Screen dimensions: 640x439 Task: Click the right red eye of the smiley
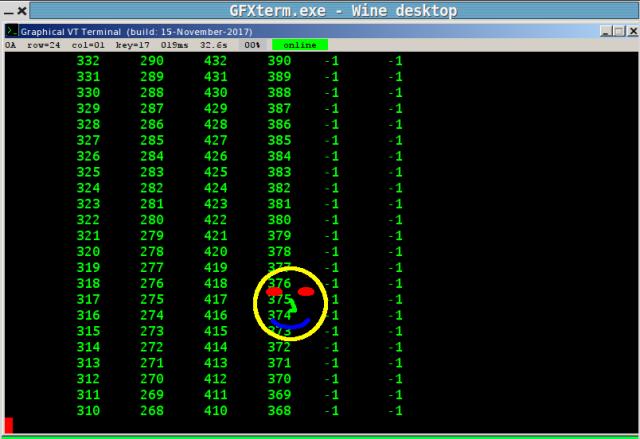[x=306, y=292]
